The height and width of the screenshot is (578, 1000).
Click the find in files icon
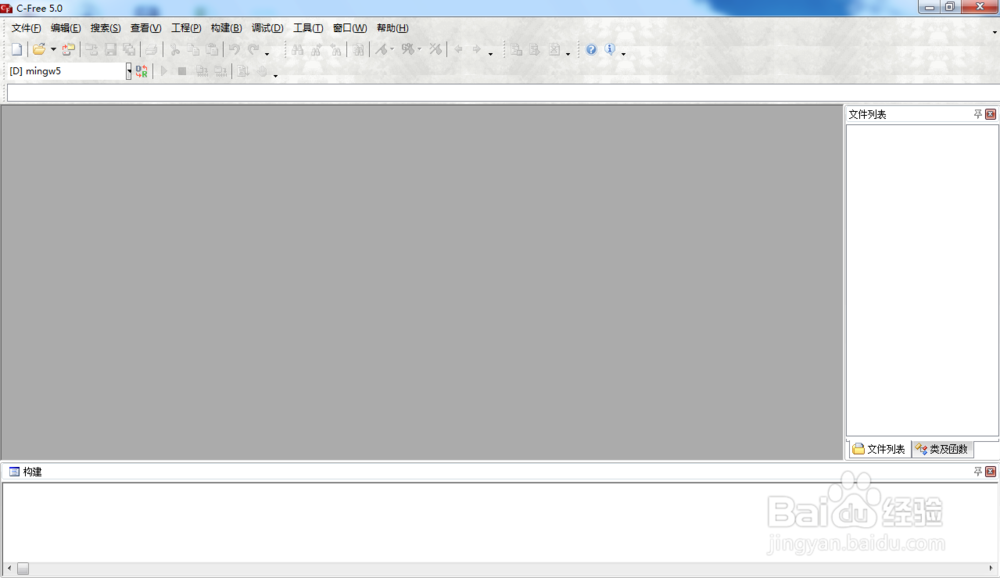(x=358, y=49)
